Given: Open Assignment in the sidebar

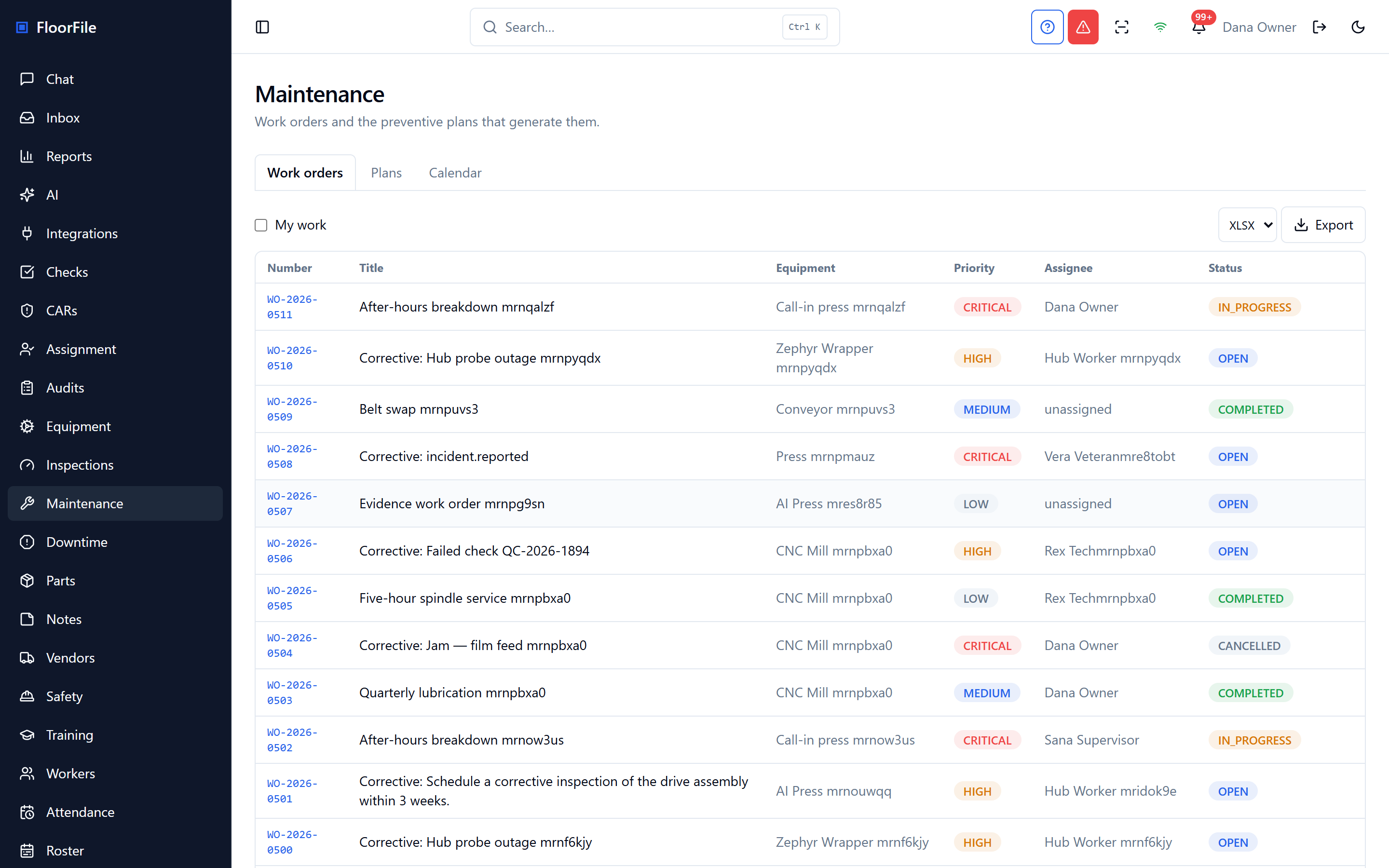Looking at the screenshot, I should (x=115, y=349).
